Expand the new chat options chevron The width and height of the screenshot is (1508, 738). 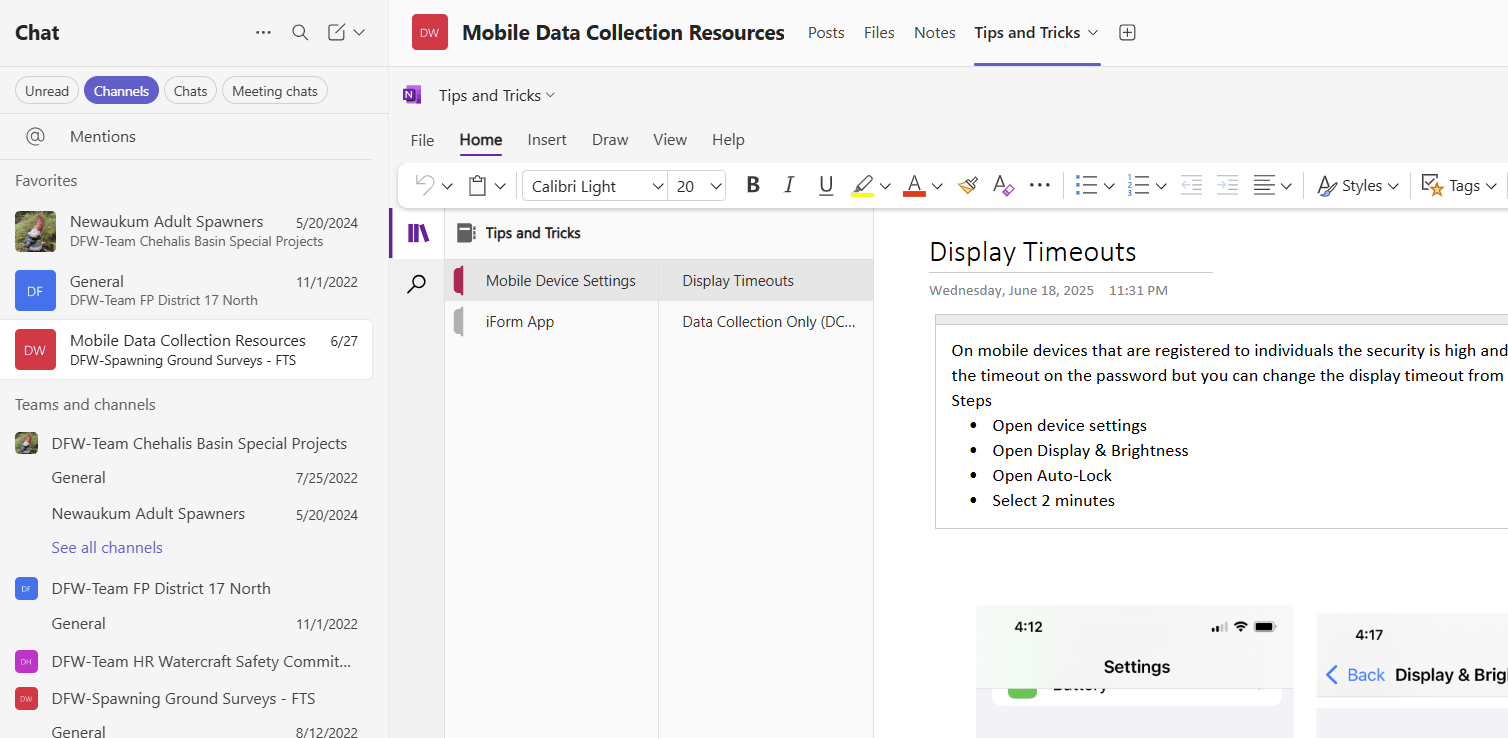click(x=359, y=33)
